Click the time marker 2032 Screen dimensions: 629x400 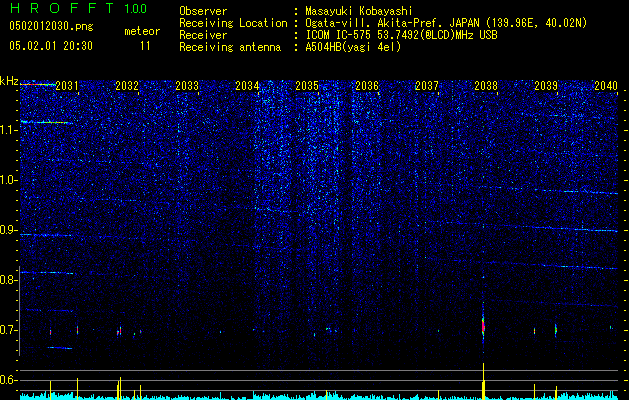coord(127,85)
